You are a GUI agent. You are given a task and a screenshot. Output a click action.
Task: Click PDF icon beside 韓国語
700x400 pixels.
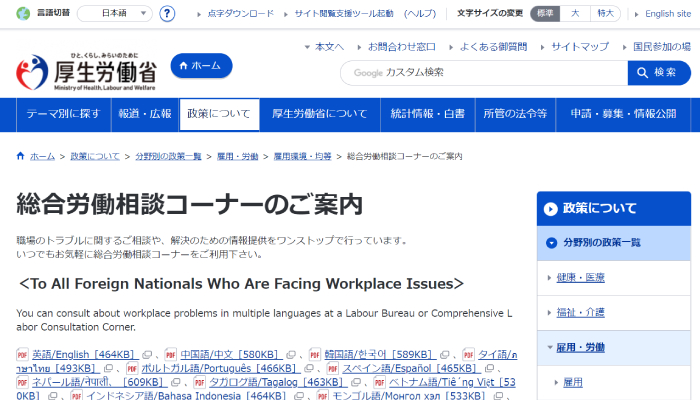point(315,354)
